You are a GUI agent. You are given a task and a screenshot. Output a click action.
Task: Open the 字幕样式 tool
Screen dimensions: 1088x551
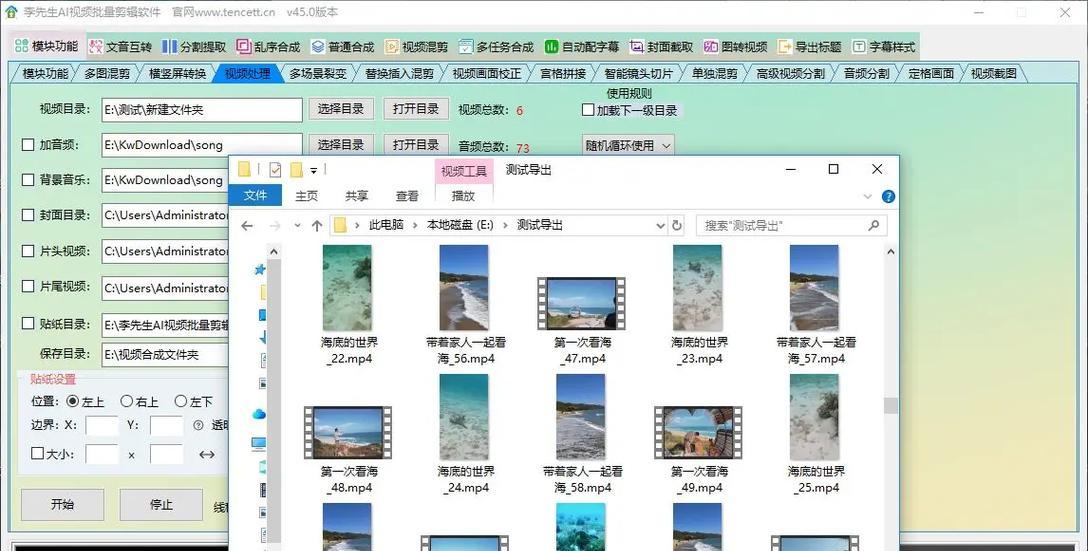click(884, 46)
